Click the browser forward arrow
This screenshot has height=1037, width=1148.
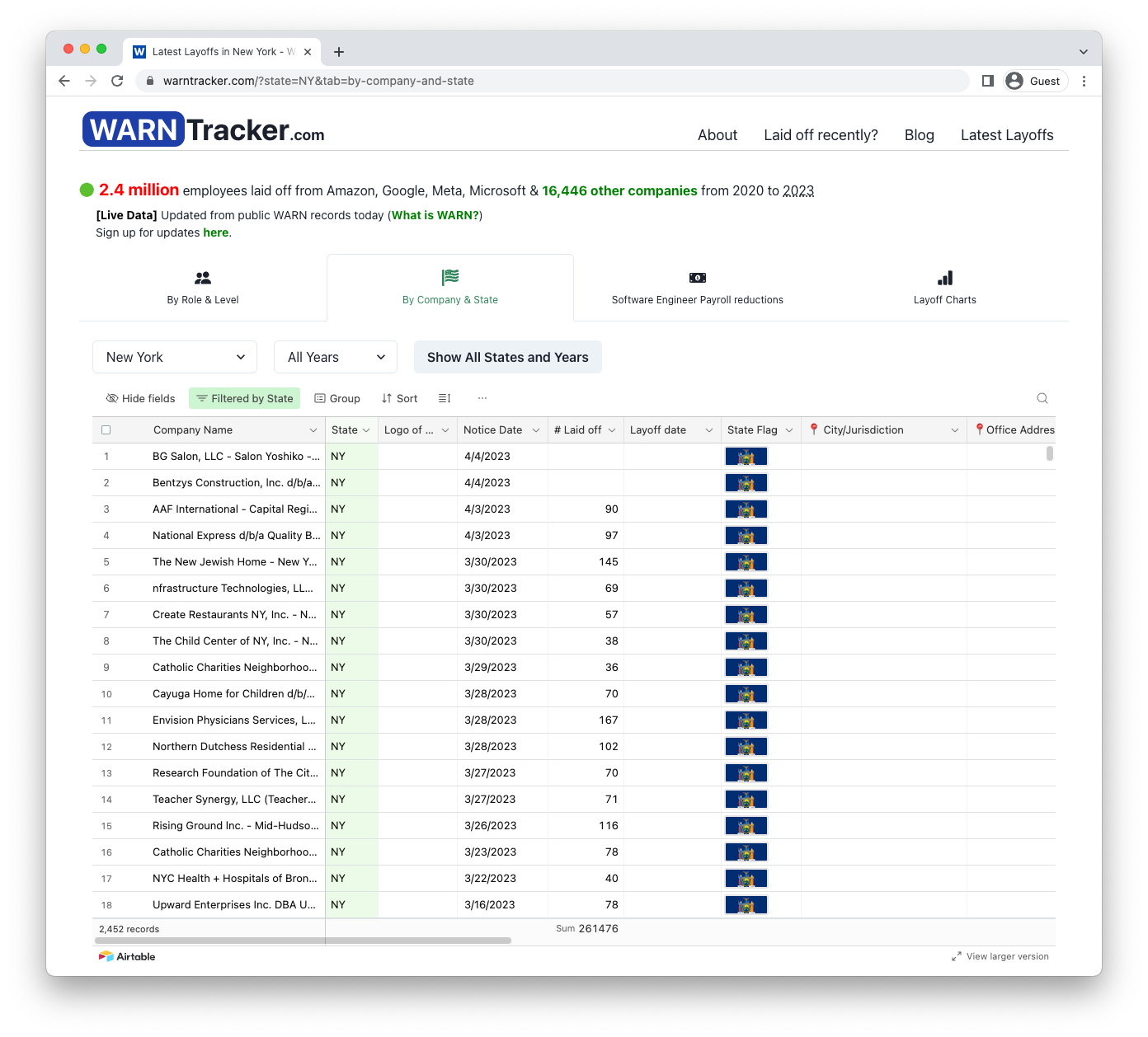(x=91, y=81)
